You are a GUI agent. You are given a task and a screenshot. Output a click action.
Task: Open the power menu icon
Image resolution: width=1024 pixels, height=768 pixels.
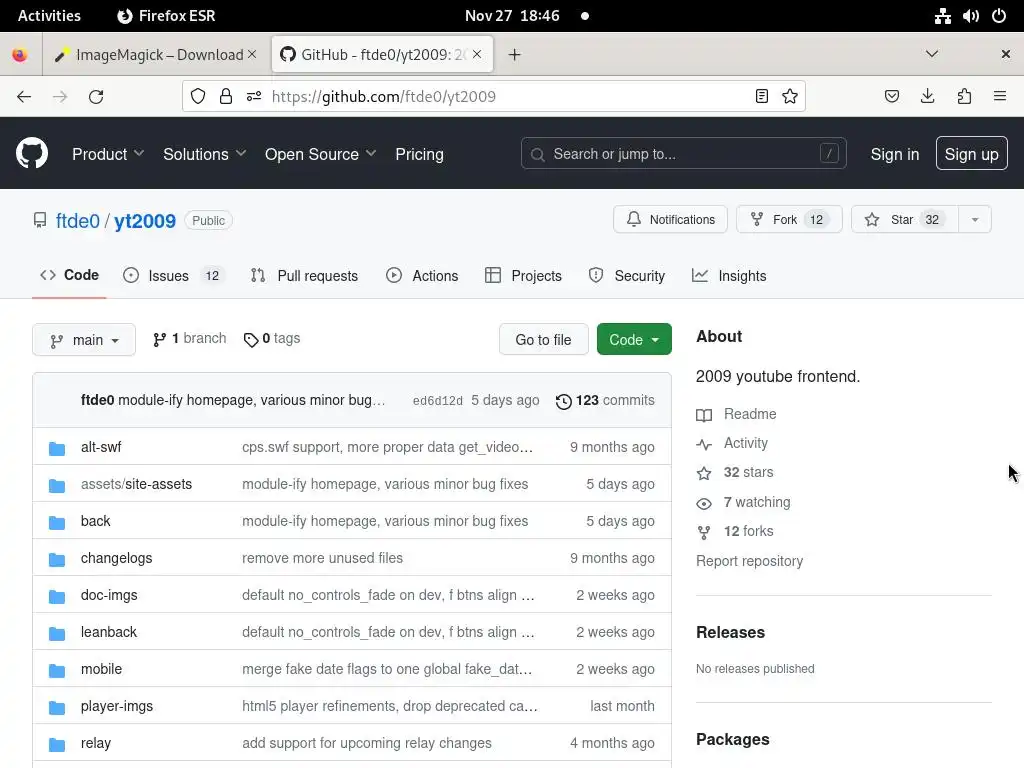click(999, 16)
